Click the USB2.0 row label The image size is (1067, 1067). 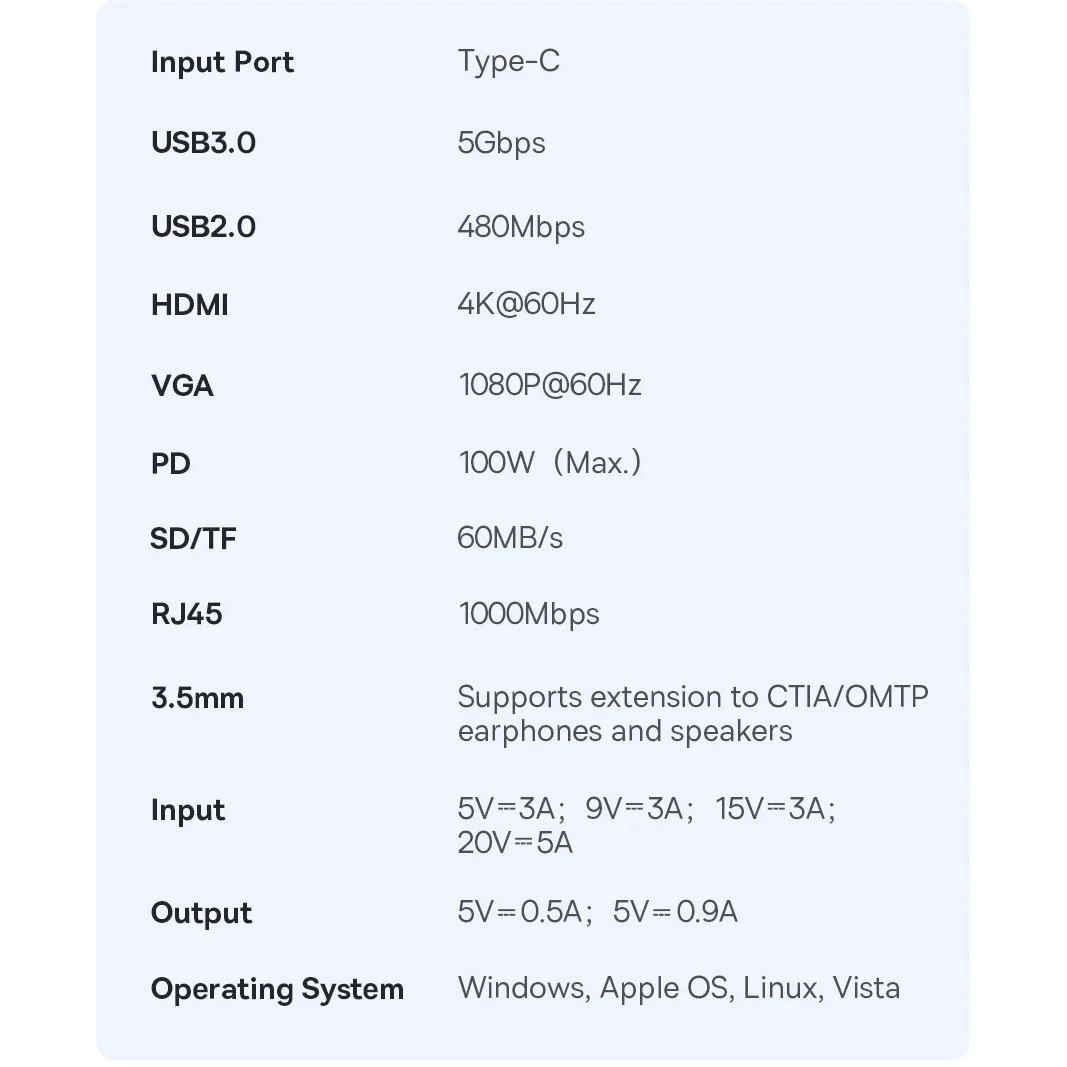click(203, 227)
